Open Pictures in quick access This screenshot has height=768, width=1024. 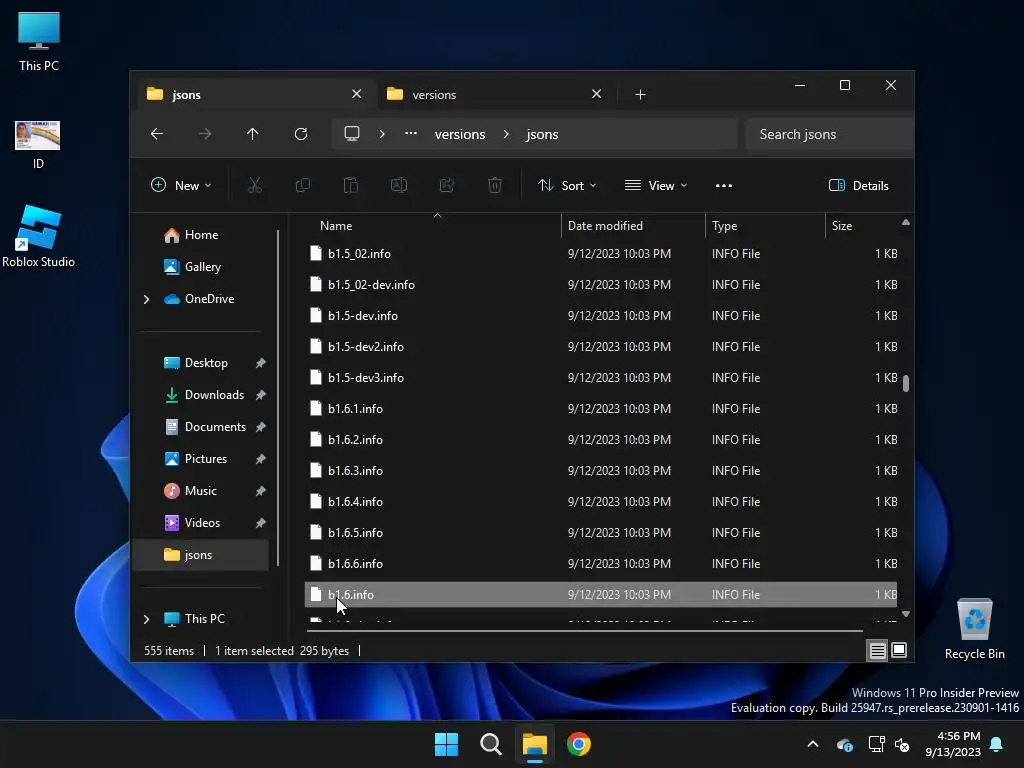(x=200, y=459)
